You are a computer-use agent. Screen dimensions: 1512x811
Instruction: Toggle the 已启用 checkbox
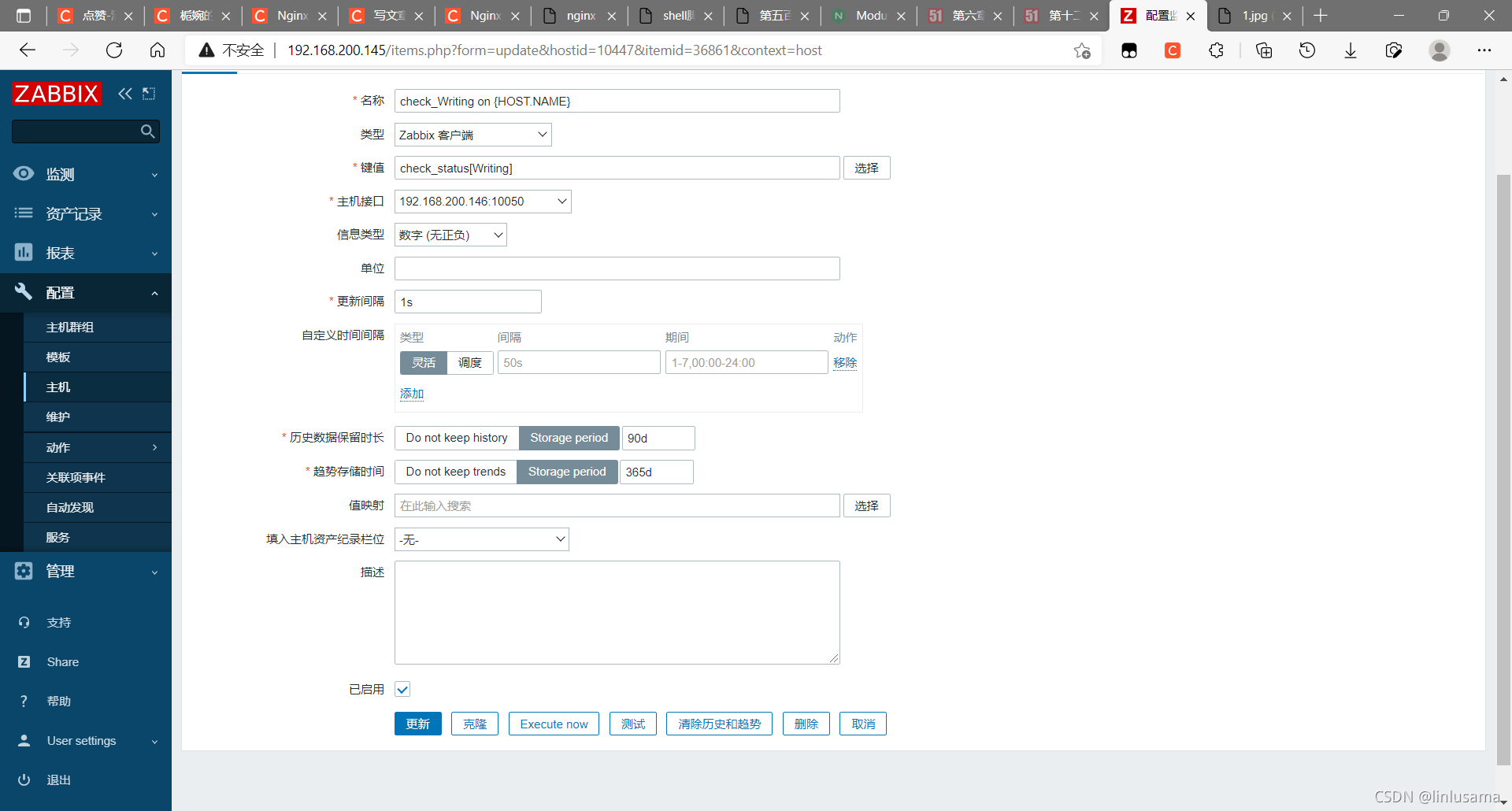[x=402, y=690]
